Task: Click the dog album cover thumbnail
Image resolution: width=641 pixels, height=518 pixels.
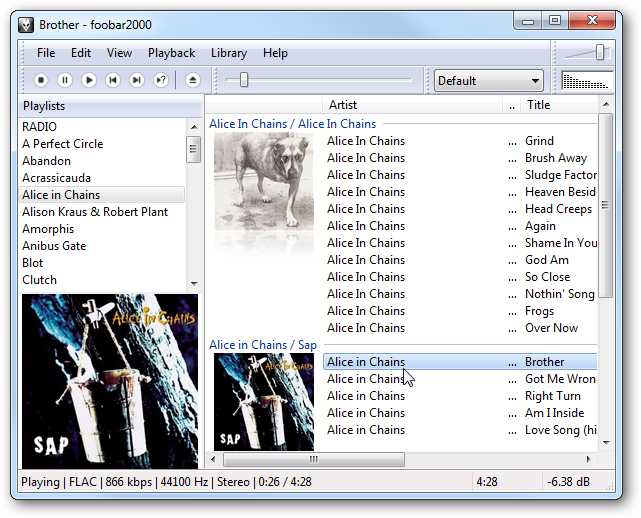Action: [264, 182]
